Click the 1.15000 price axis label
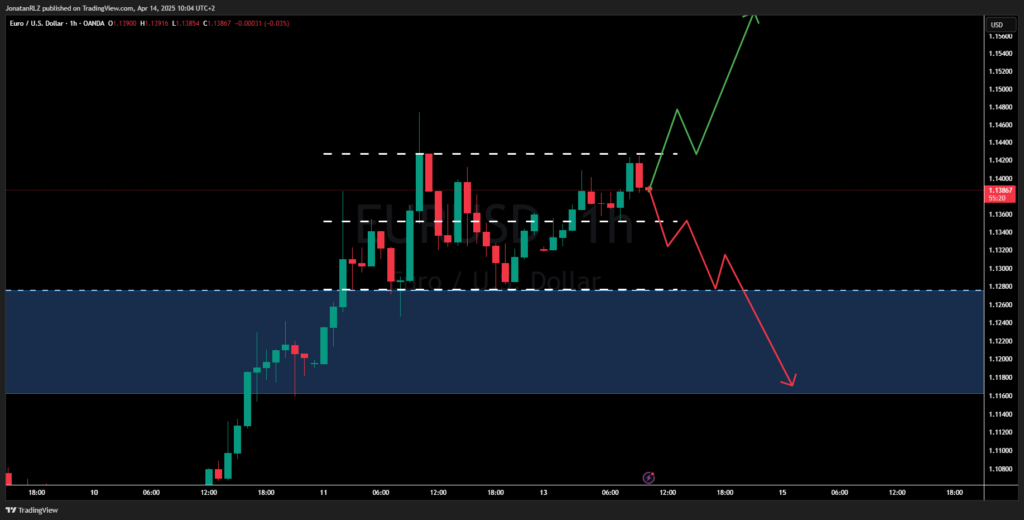The width and height of the screenshot is (1024, 520). pyautogui.click(x=999, y=89)
